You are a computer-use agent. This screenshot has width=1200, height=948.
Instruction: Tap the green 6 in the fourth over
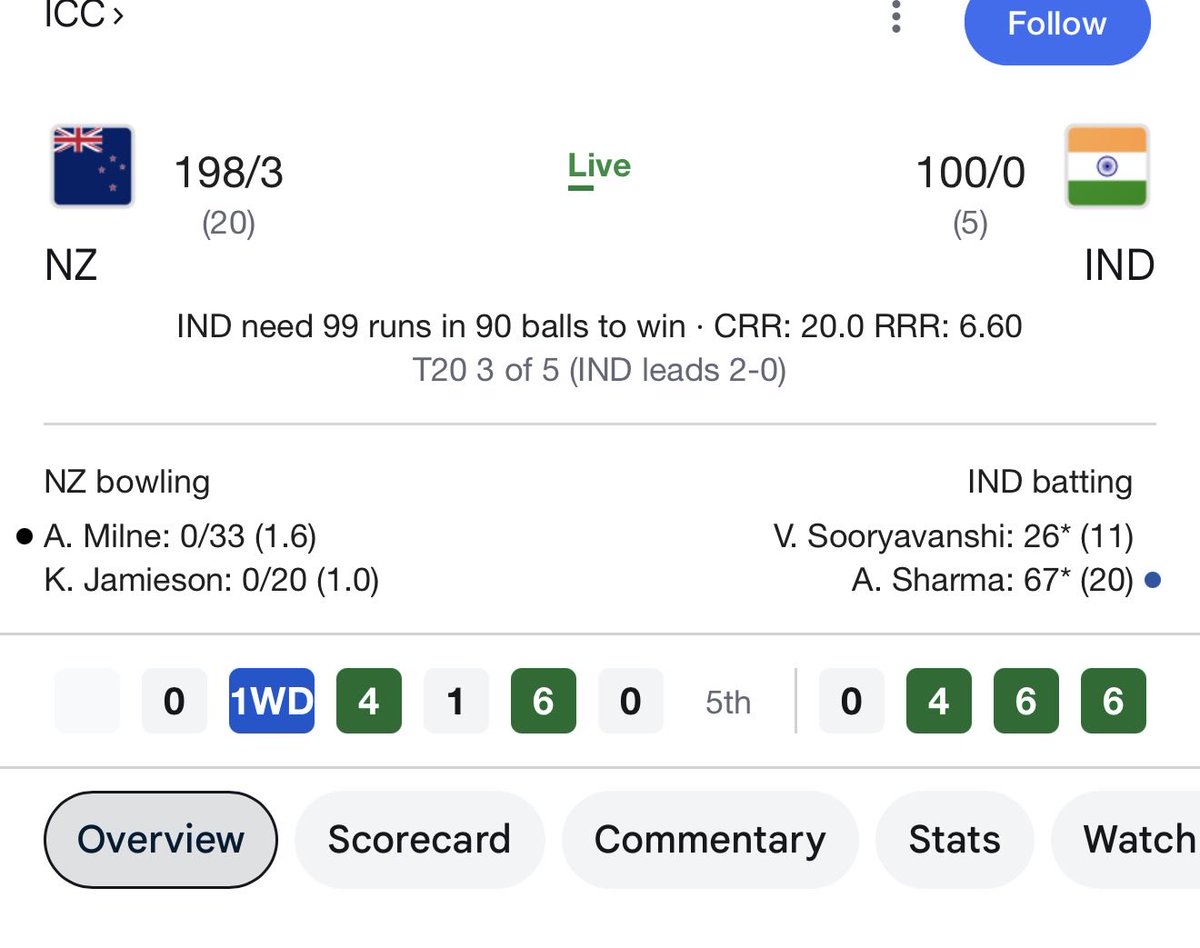coord(543,701)
